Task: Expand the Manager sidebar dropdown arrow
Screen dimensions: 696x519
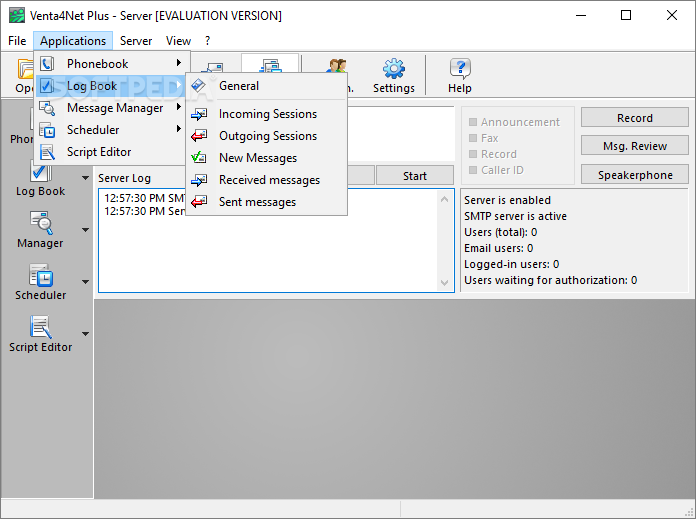Action: pos(85,230)
